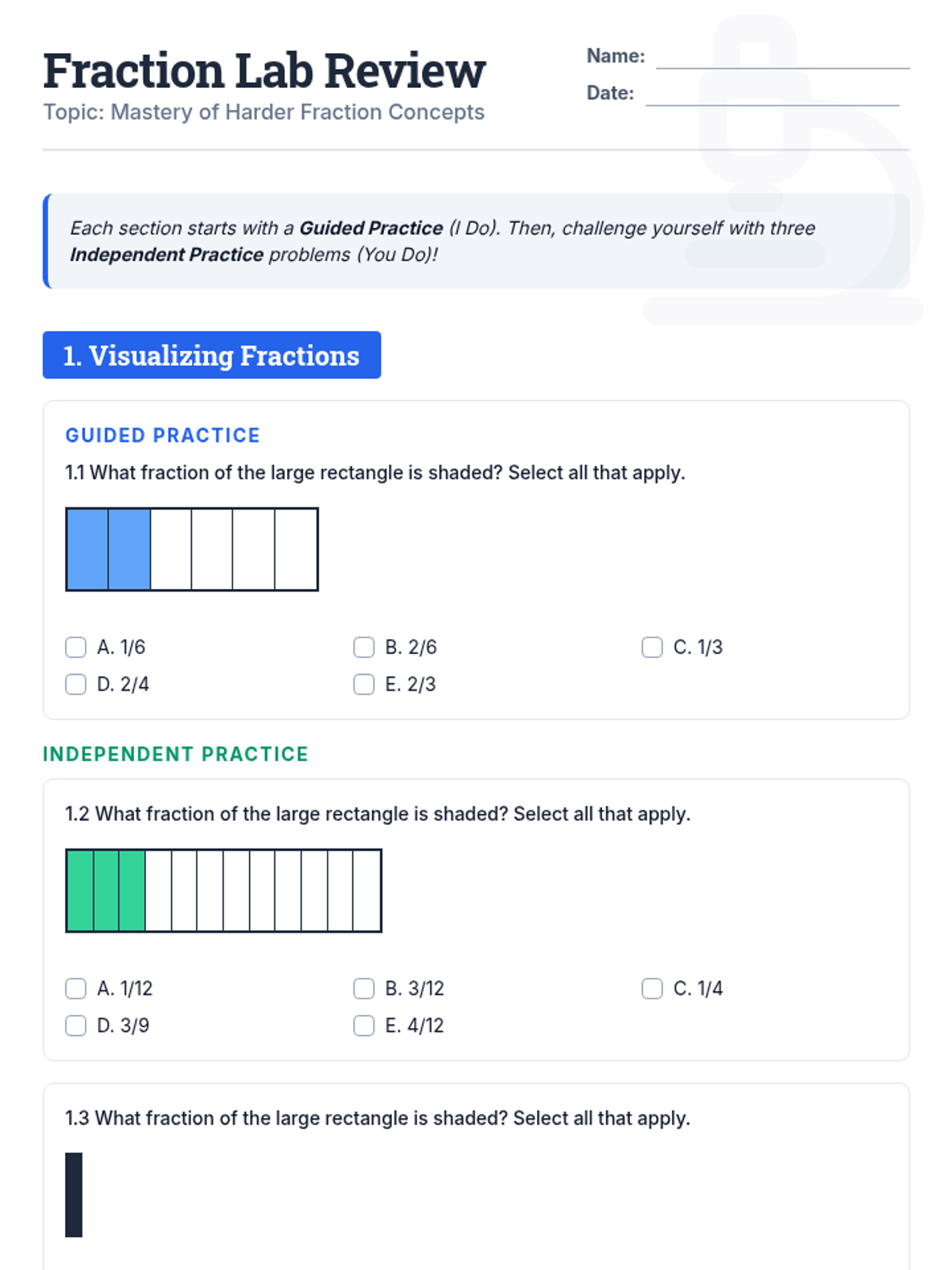Click the Guided Practice heading
Screen dimensions: 952x1270
pos(163,435)
